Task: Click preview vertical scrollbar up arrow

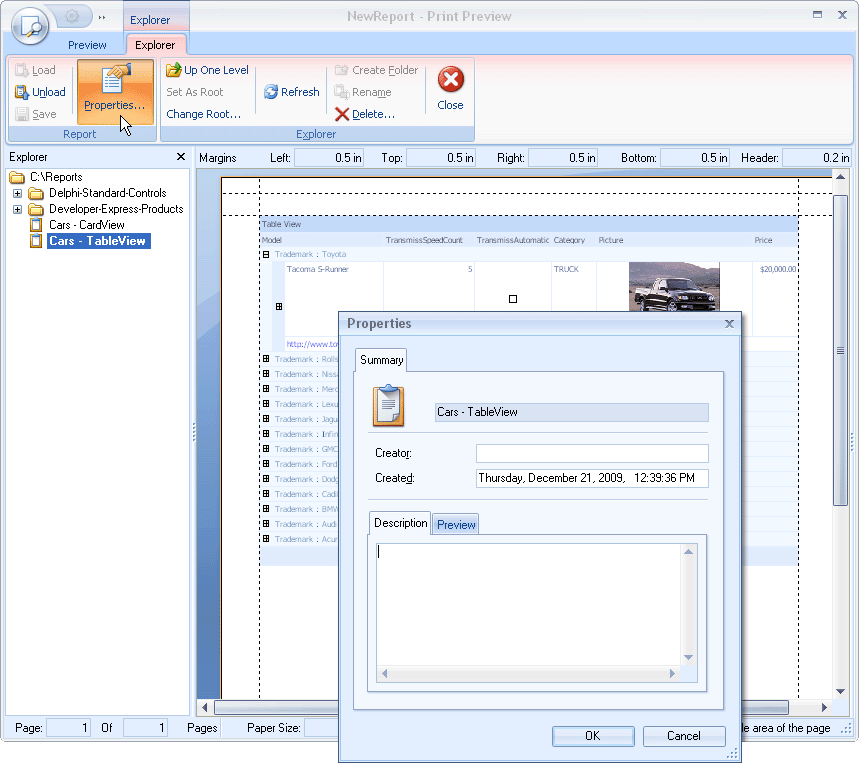Action: click(x=840, y=177)
